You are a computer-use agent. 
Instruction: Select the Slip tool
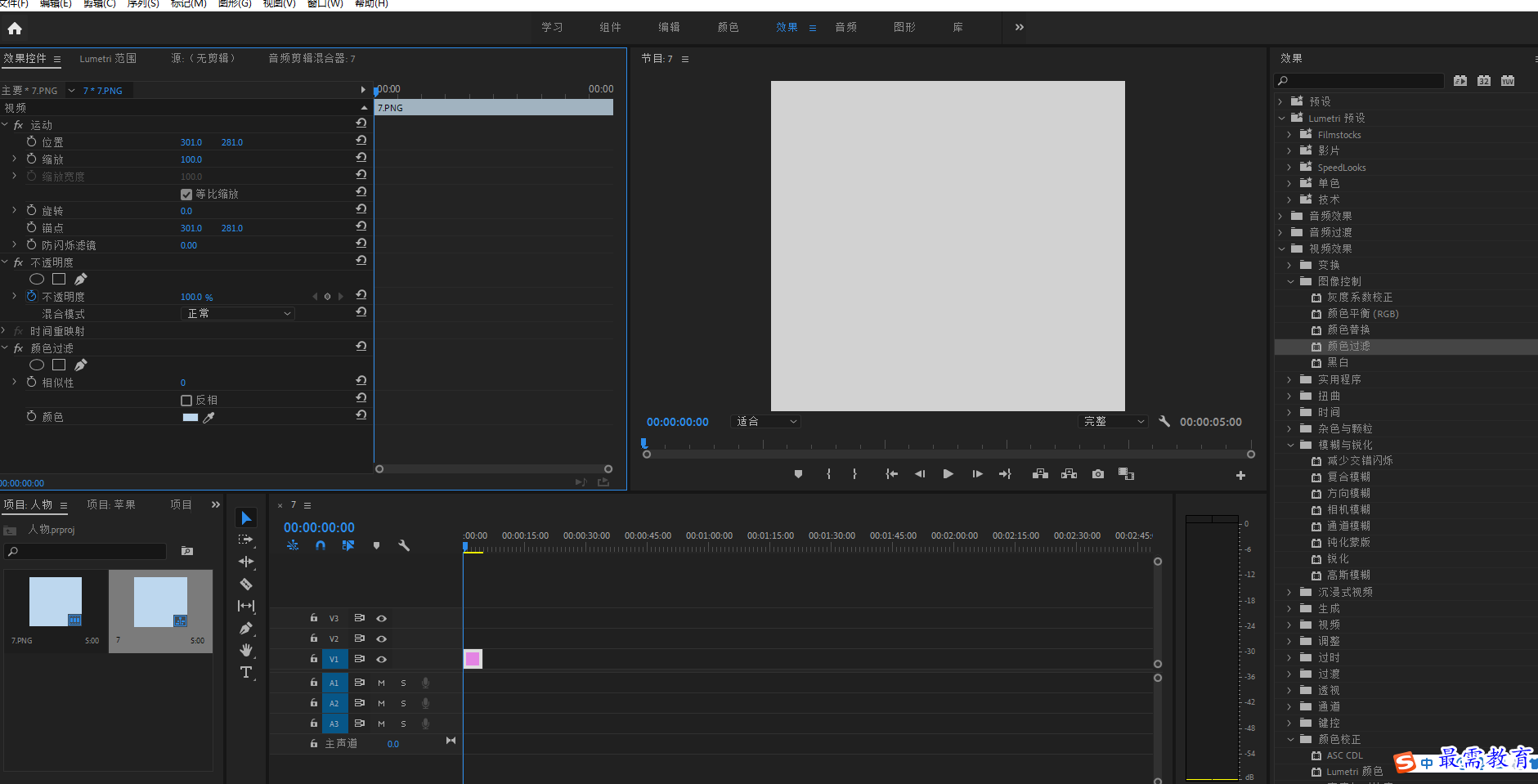(x=246, y=606)
